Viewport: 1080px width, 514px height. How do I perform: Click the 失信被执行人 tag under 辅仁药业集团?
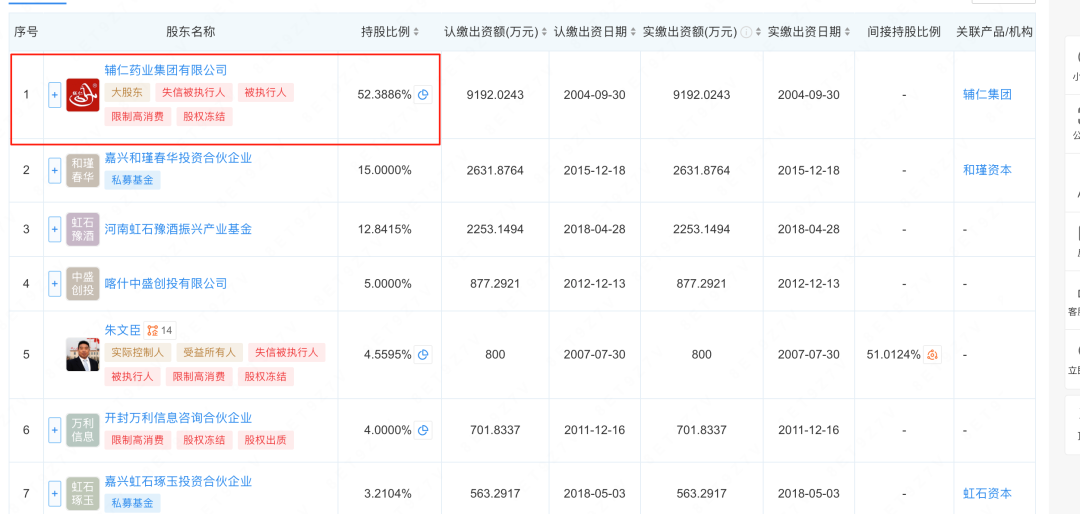(x=196, y=92)
